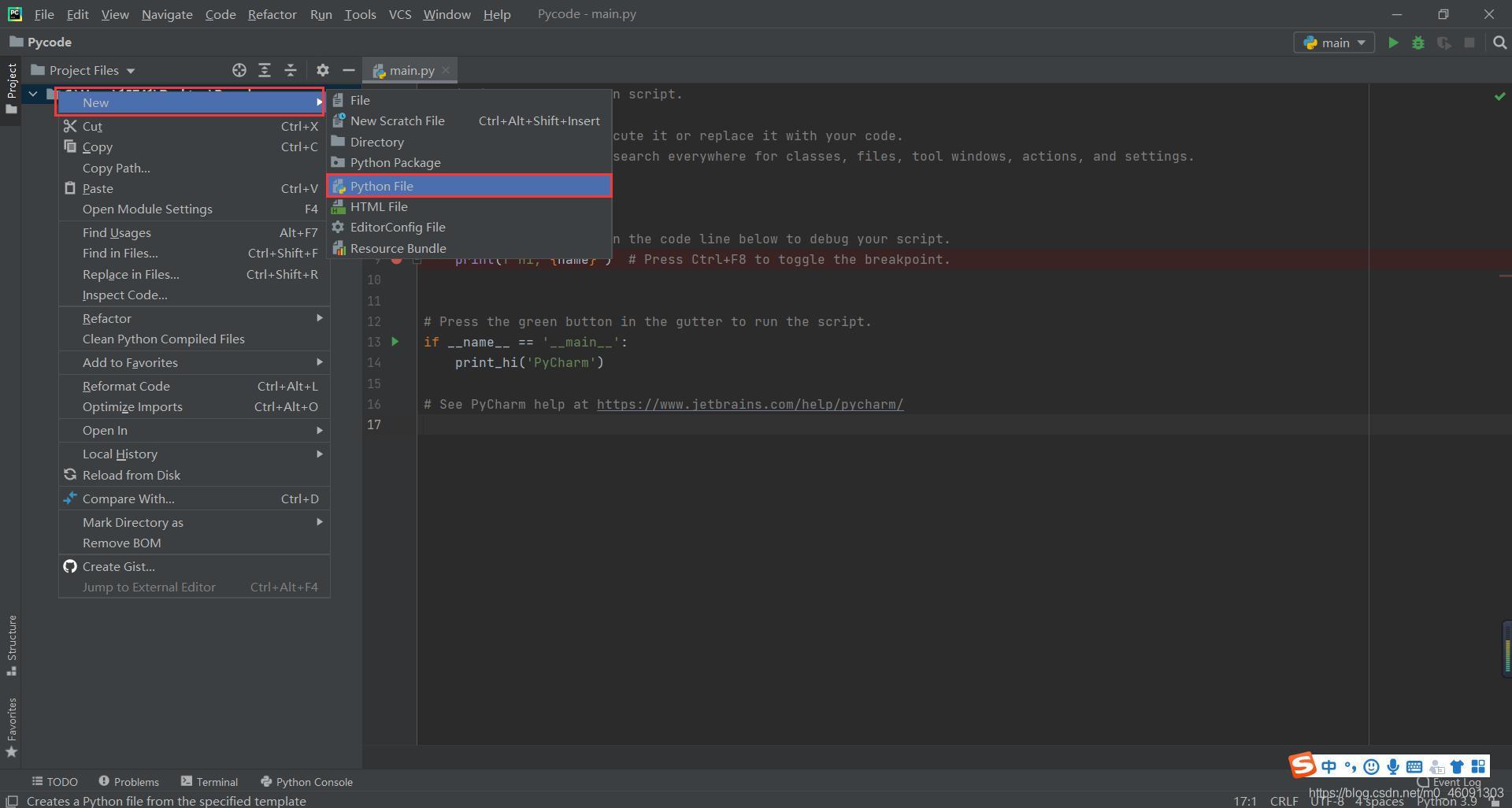The width and height of the screenshot is (1512, 808).
Task: Click the 17:1 cursor position widget
Action: pos(1245,801)
